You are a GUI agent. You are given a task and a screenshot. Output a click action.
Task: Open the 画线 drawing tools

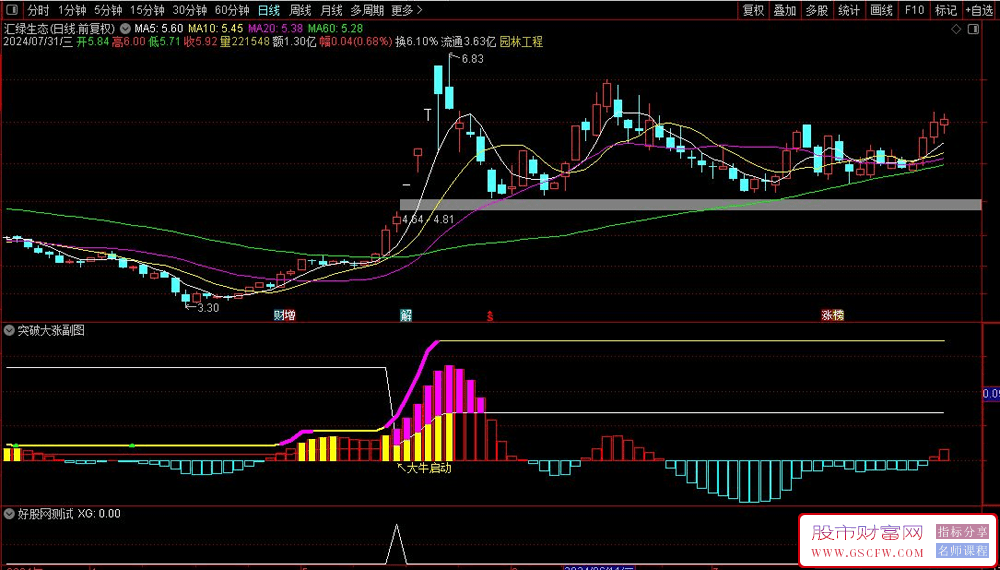(881, 11)
